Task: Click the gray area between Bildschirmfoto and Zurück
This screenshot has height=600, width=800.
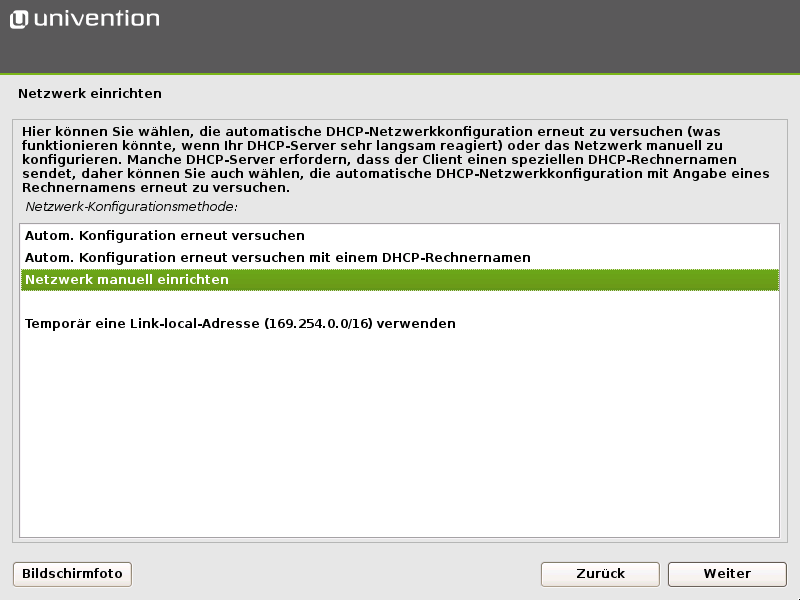Action: pos(335,574)
